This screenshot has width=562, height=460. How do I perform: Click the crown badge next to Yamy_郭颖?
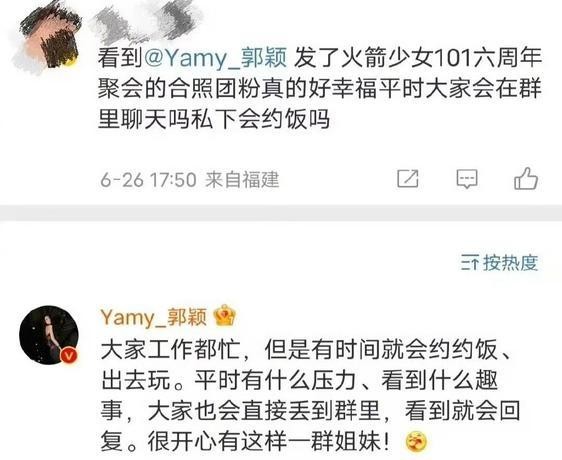point(224,316)
